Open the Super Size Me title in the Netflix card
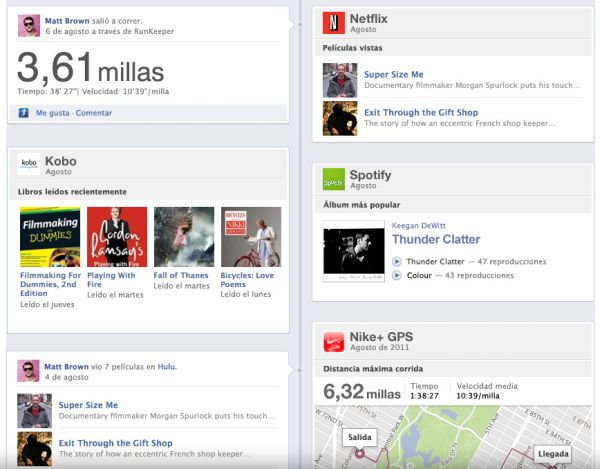This screenshot has width=600, height=469. [x=394, y=74]
